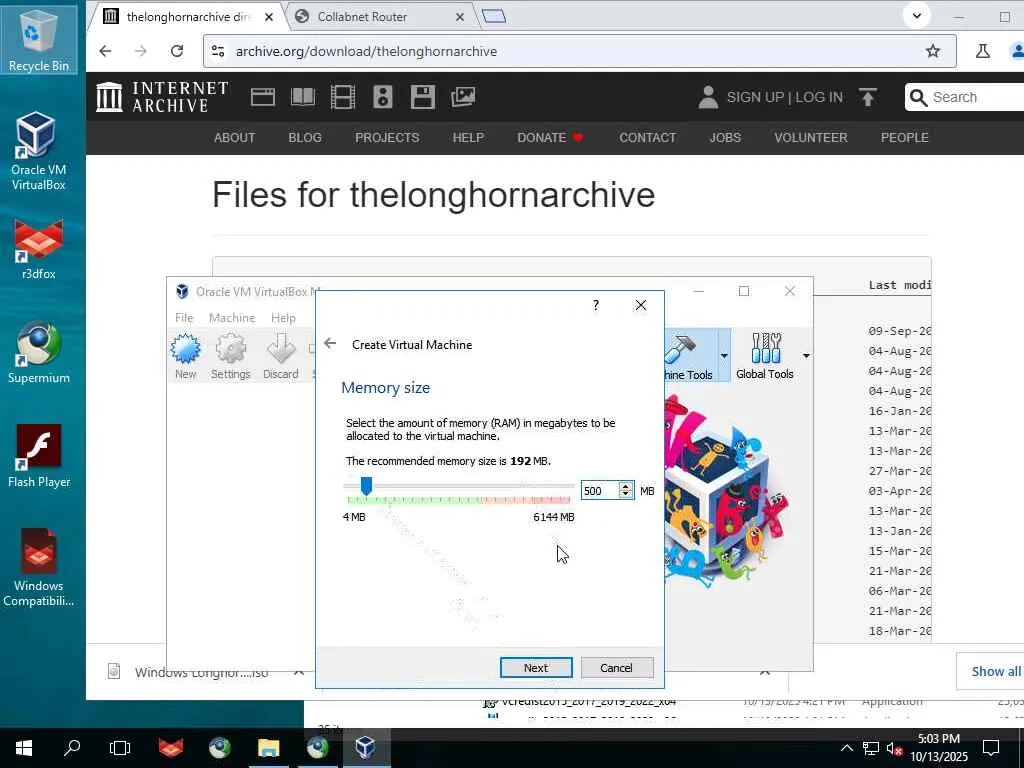Click the user avatar icon
The image size is (1024, 768).
(x=708, y=97)
